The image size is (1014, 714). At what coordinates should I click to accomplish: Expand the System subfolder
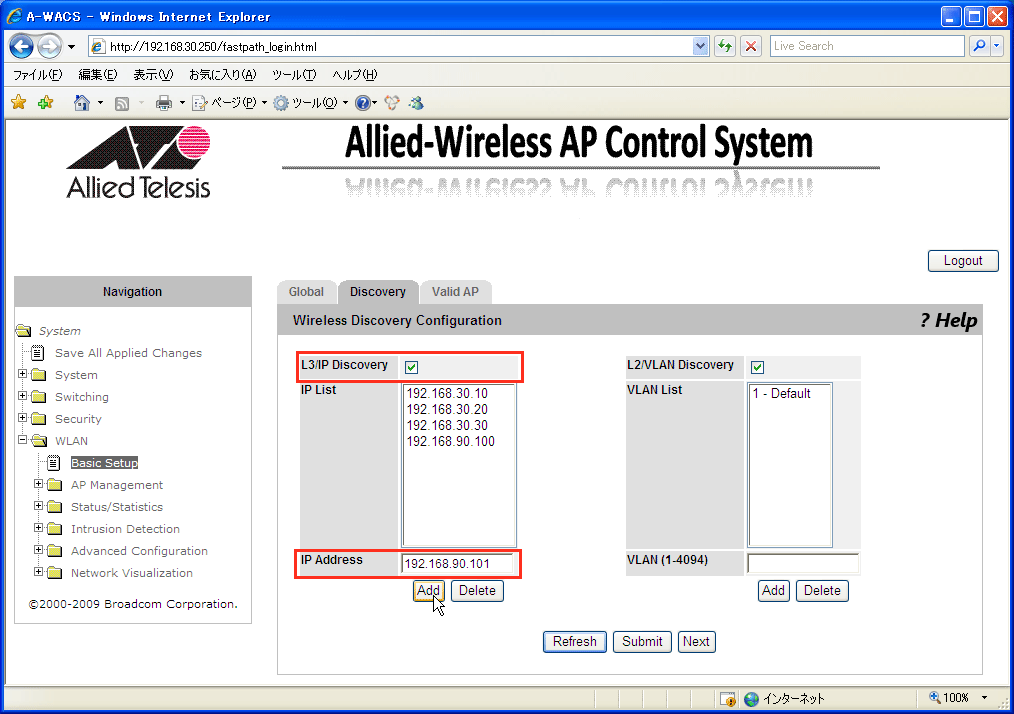coord(23,374)
